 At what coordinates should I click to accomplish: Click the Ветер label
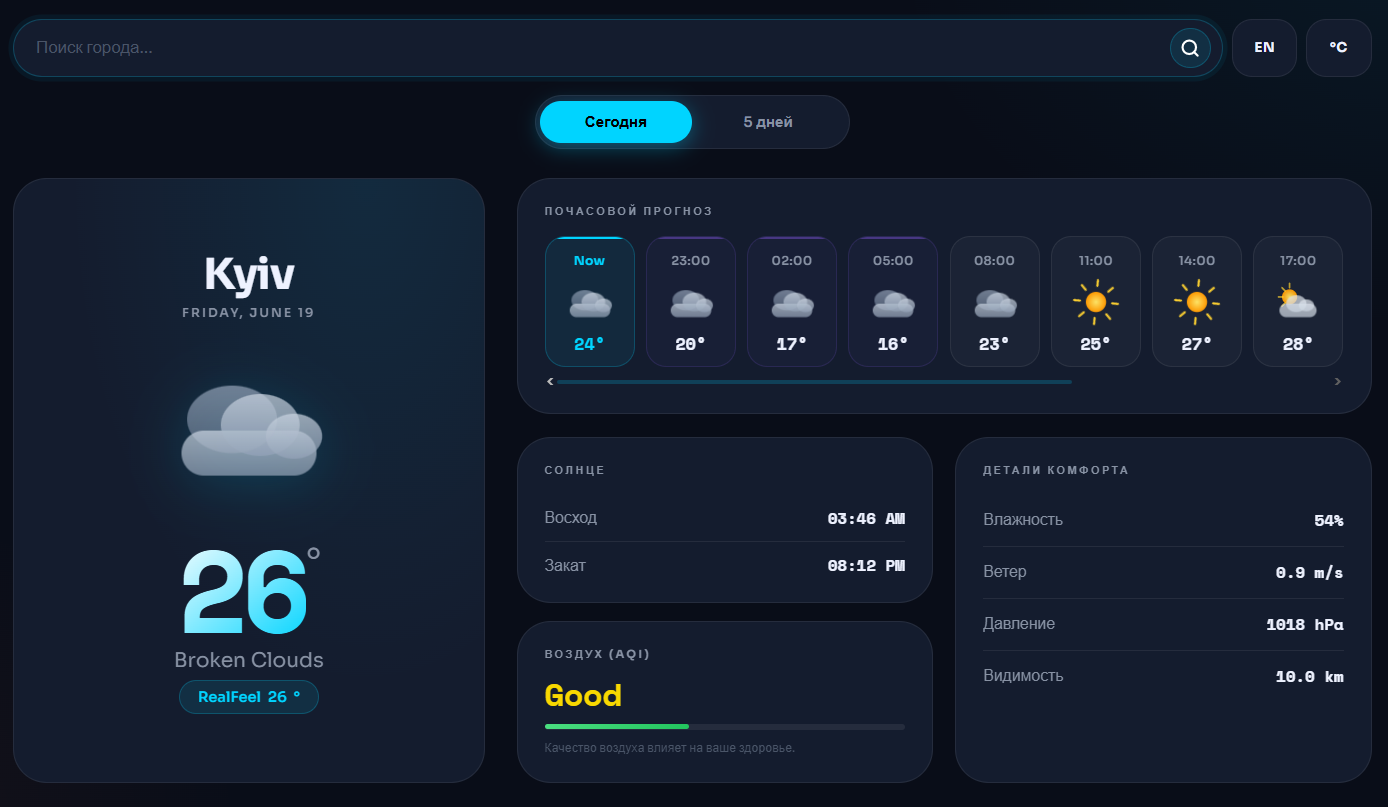click(x=1005, y=572)
